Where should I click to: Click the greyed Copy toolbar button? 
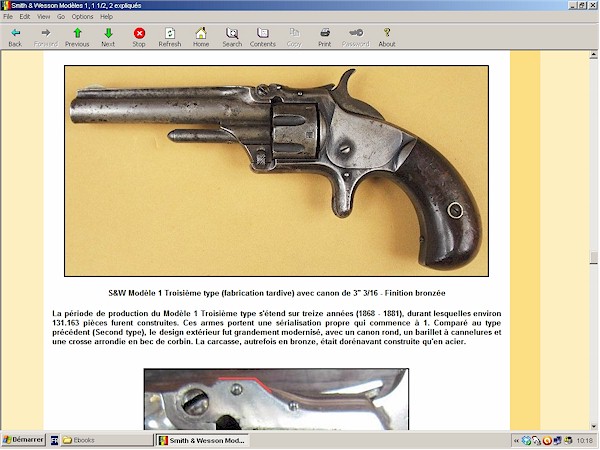294,38
